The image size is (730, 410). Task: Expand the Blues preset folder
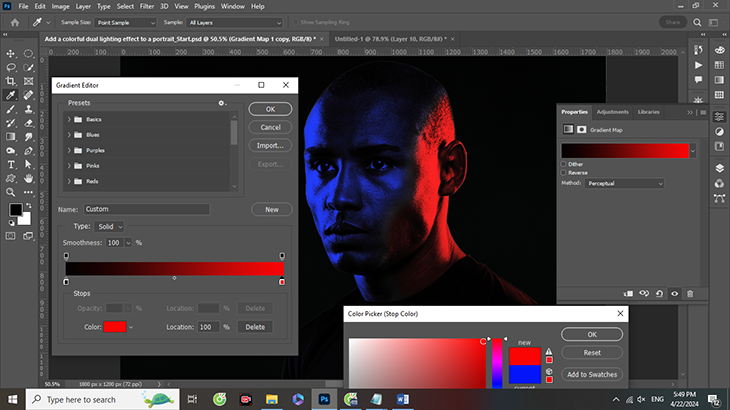tap(71, 134)
